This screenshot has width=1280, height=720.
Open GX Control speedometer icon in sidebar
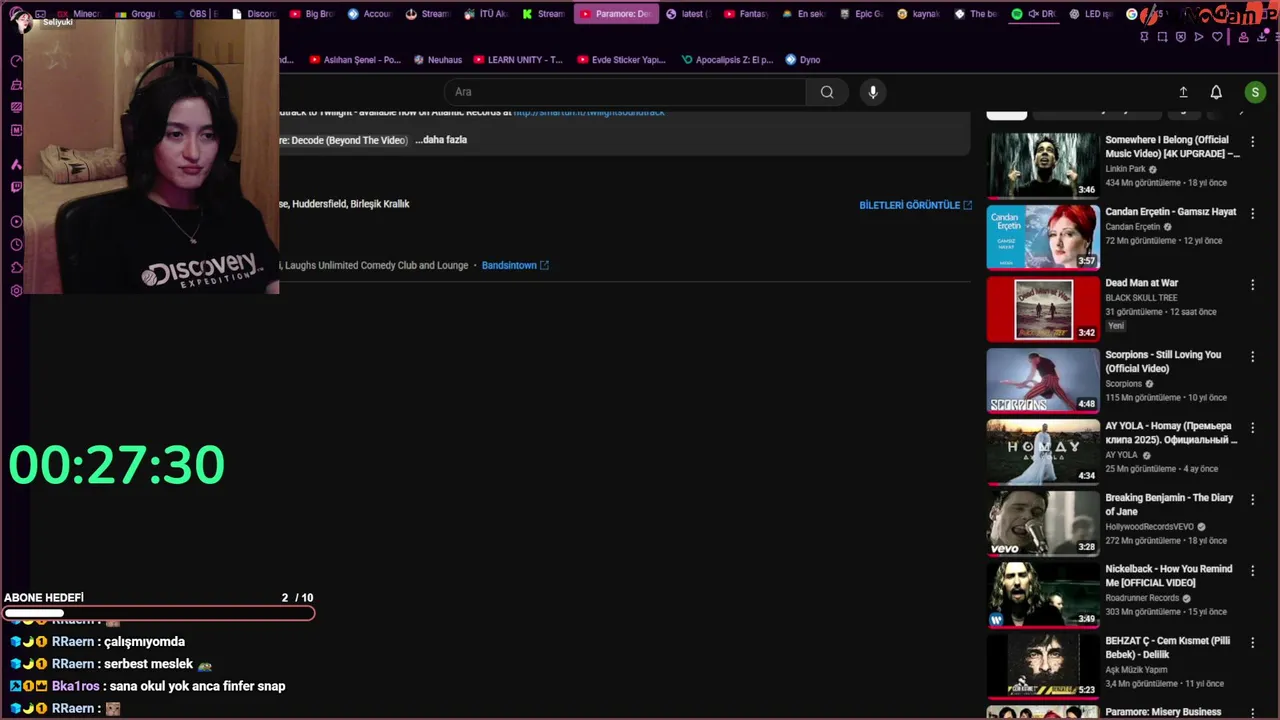(16, 61)
